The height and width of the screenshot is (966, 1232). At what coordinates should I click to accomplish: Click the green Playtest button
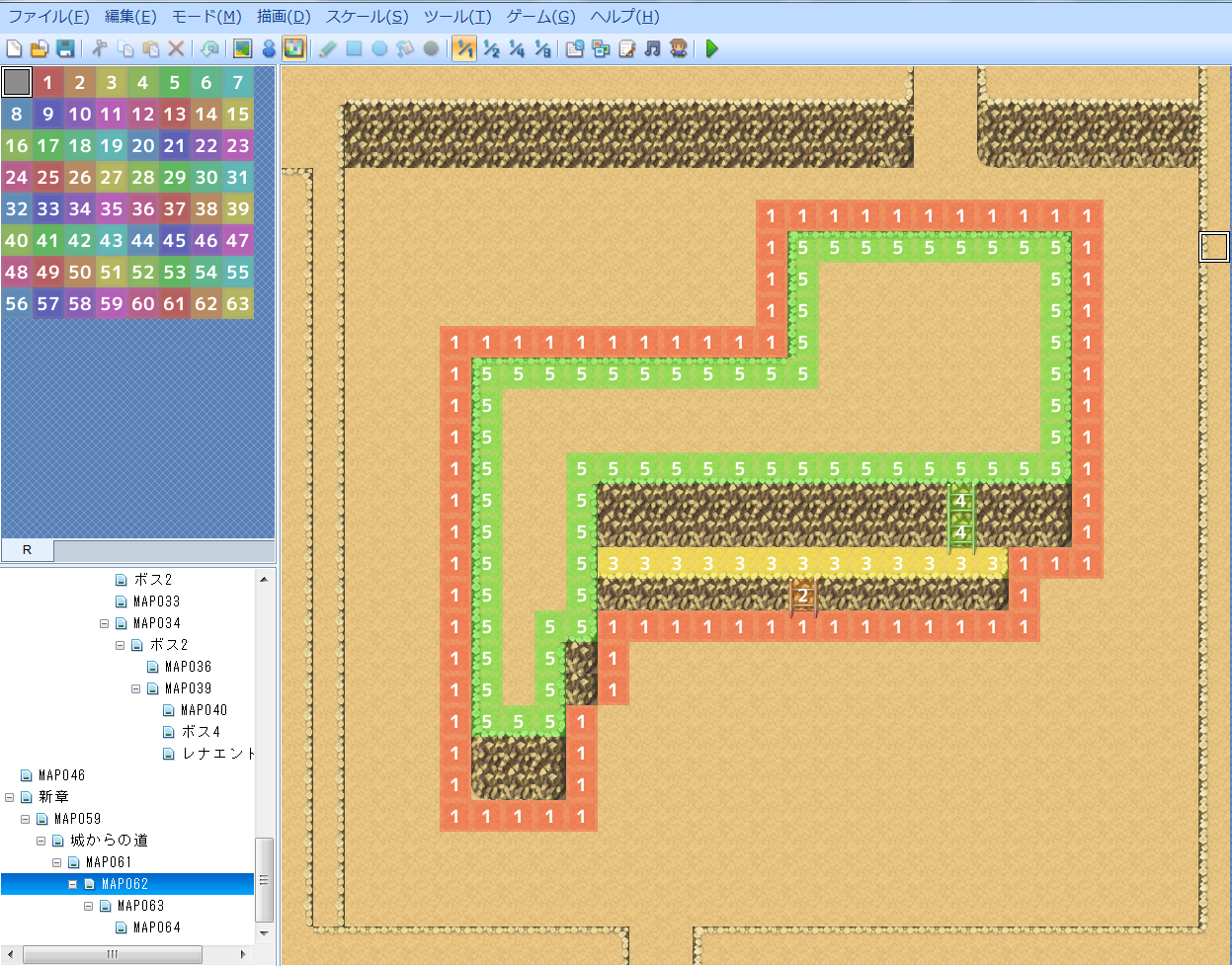pos(712,48)
